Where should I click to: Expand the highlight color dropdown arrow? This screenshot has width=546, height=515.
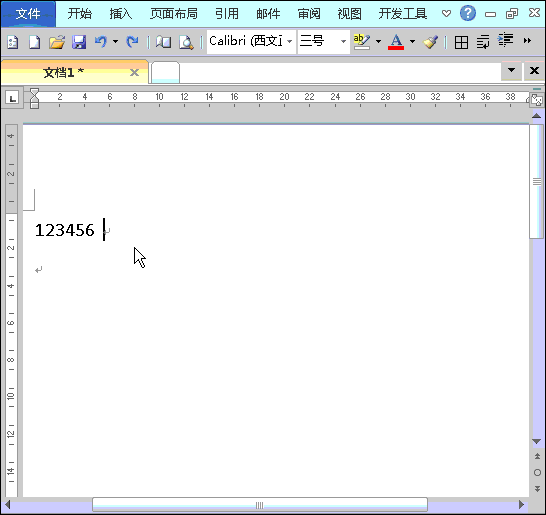[x=379, y=42]
